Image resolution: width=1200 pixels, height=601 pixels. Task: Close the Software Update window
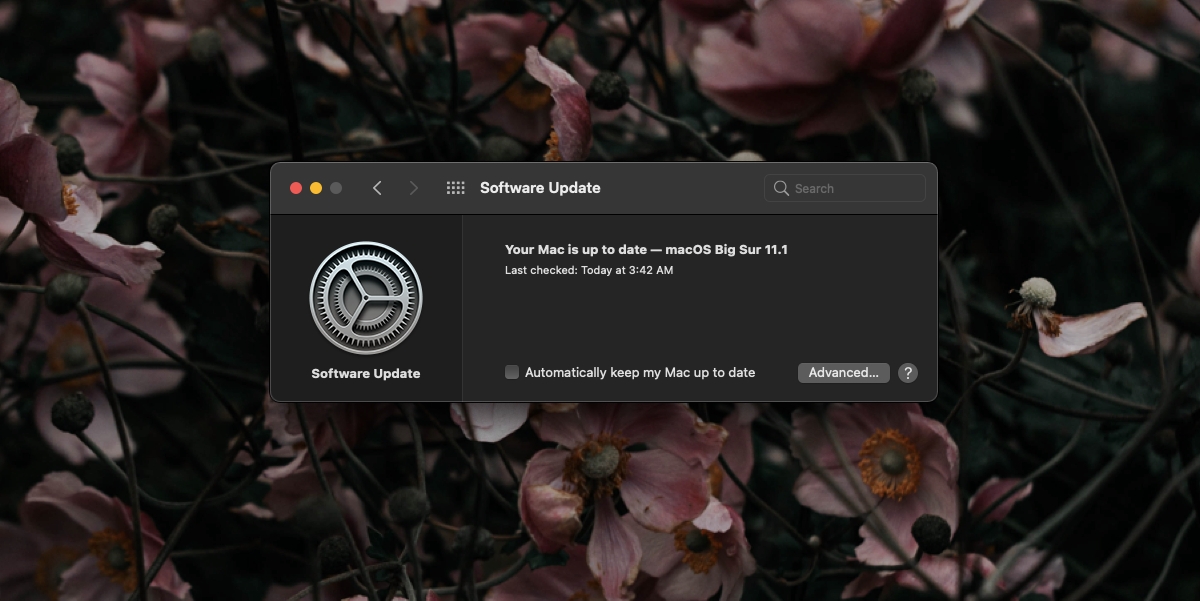[x=296, y=188]
